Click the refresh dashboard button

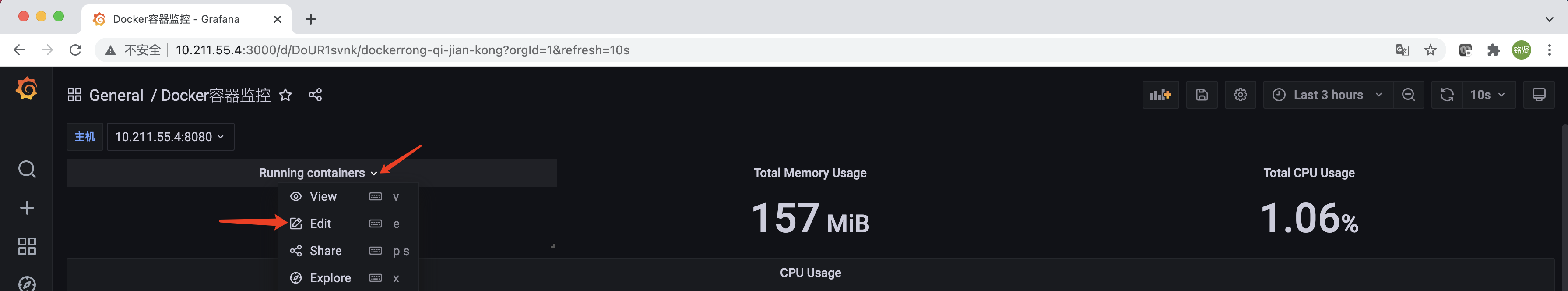[x=1447, y=95]
